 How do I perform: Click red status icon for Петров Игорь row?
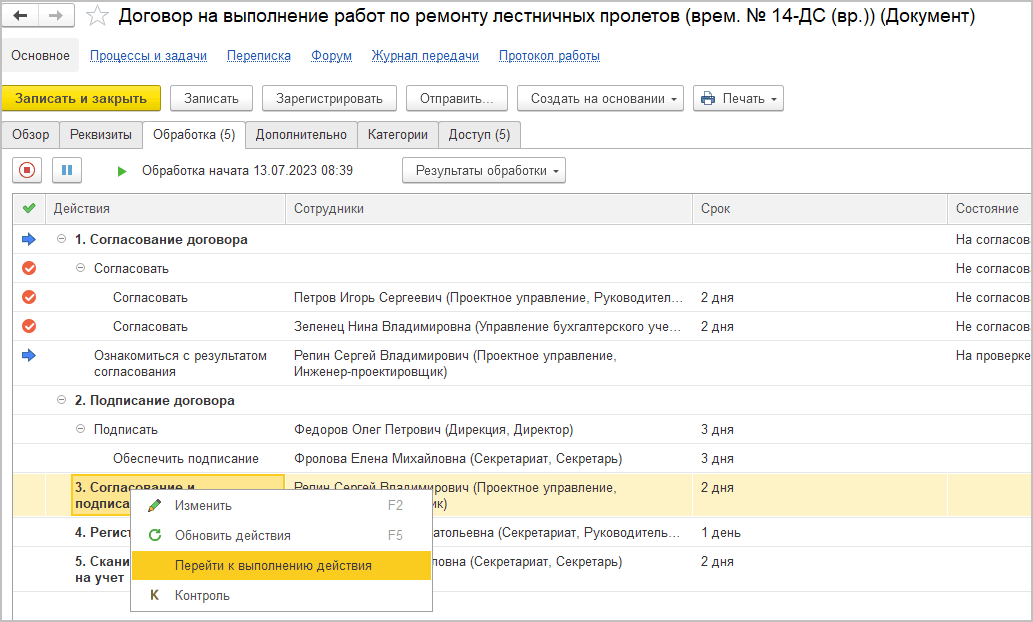[29, 297]
